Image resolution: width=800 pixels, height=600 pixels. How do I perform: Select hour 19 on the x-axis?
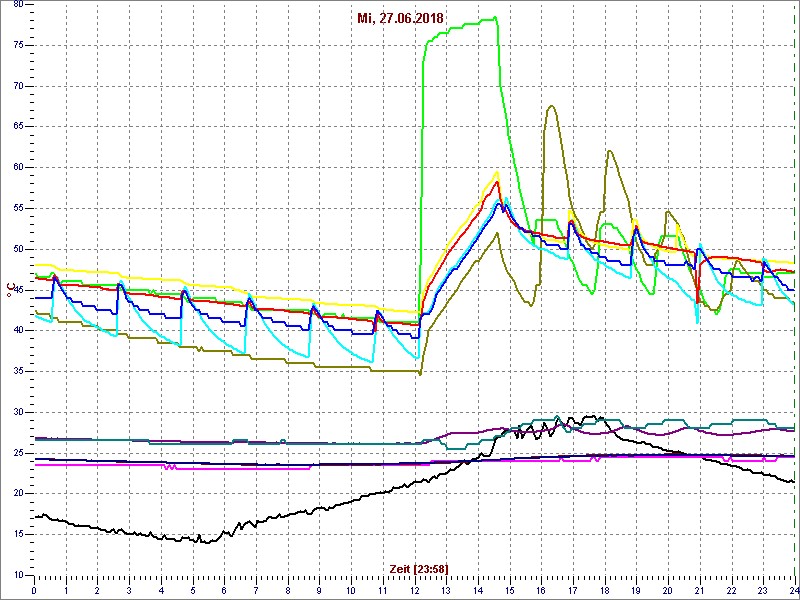(x=636, y=589)
